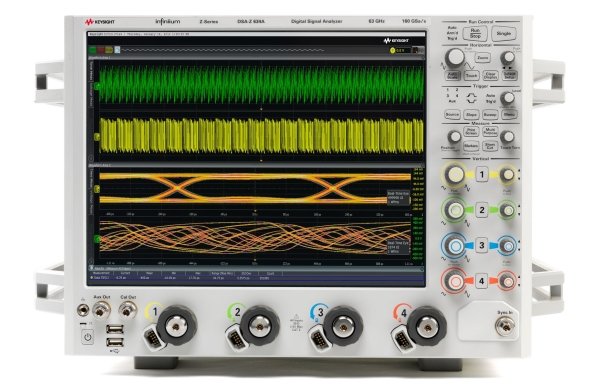
Task: Tap the Touch key
Action: (x=471, y=76)
